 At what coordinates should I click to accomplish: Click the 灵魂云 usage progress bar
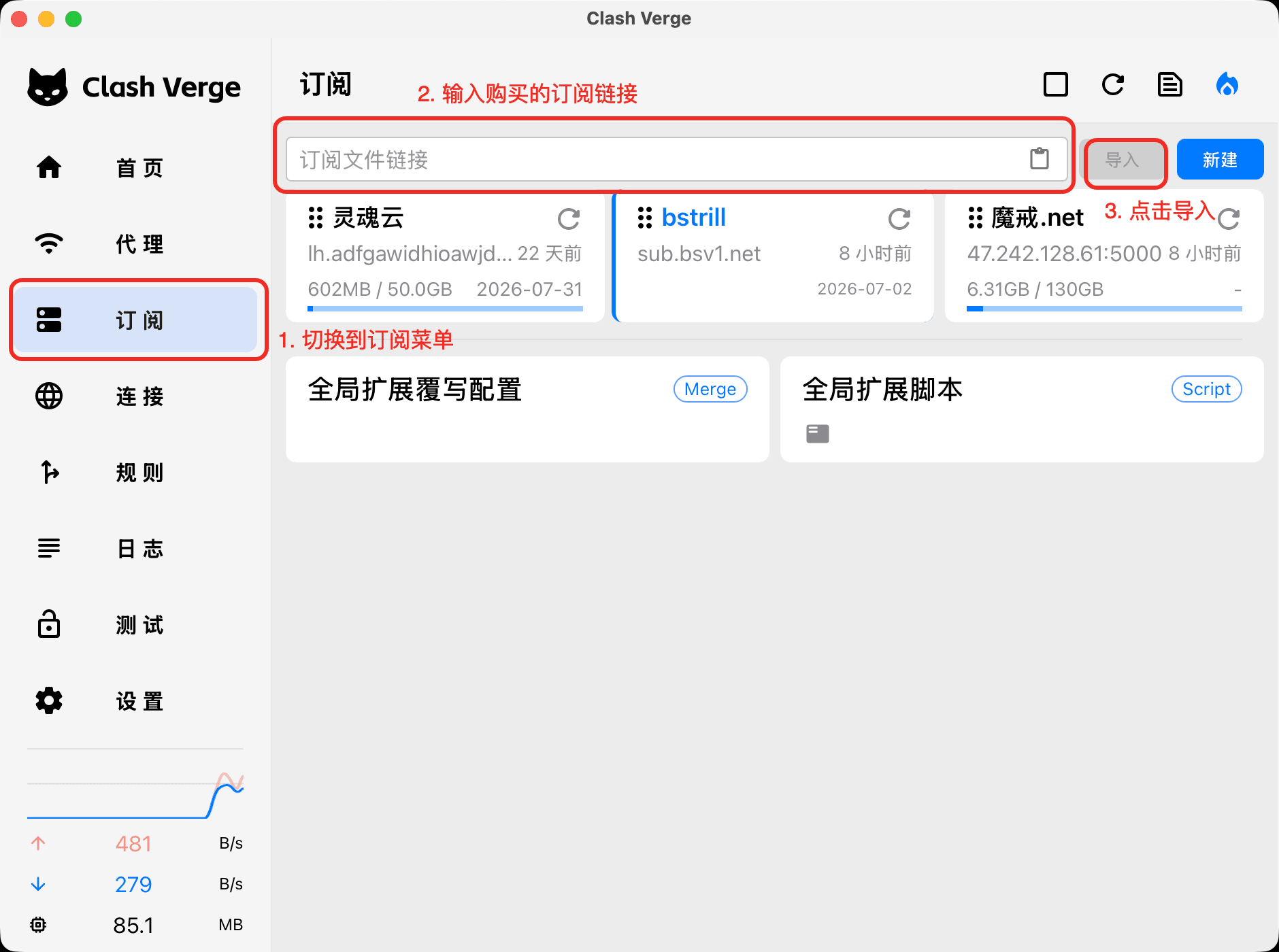[445, 309]
